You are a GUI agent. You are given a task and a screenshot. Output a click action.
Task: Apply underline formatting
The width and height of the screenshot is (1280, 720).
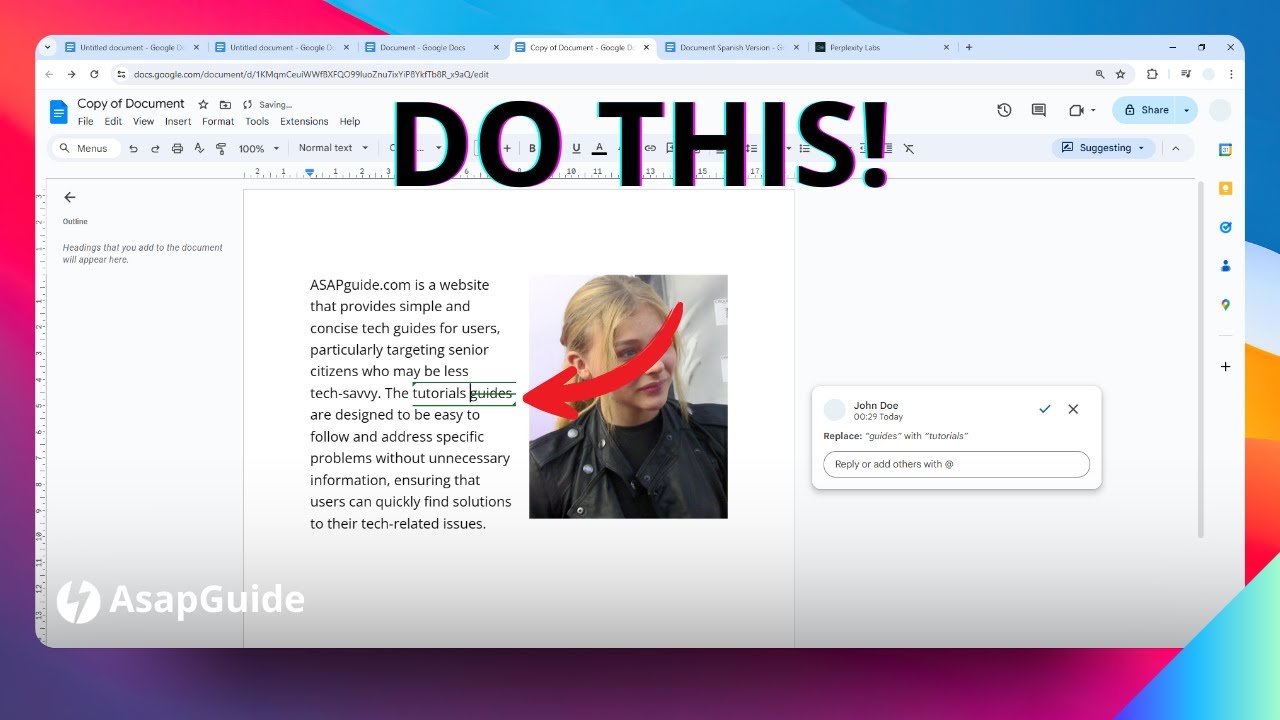pos(576,148)
